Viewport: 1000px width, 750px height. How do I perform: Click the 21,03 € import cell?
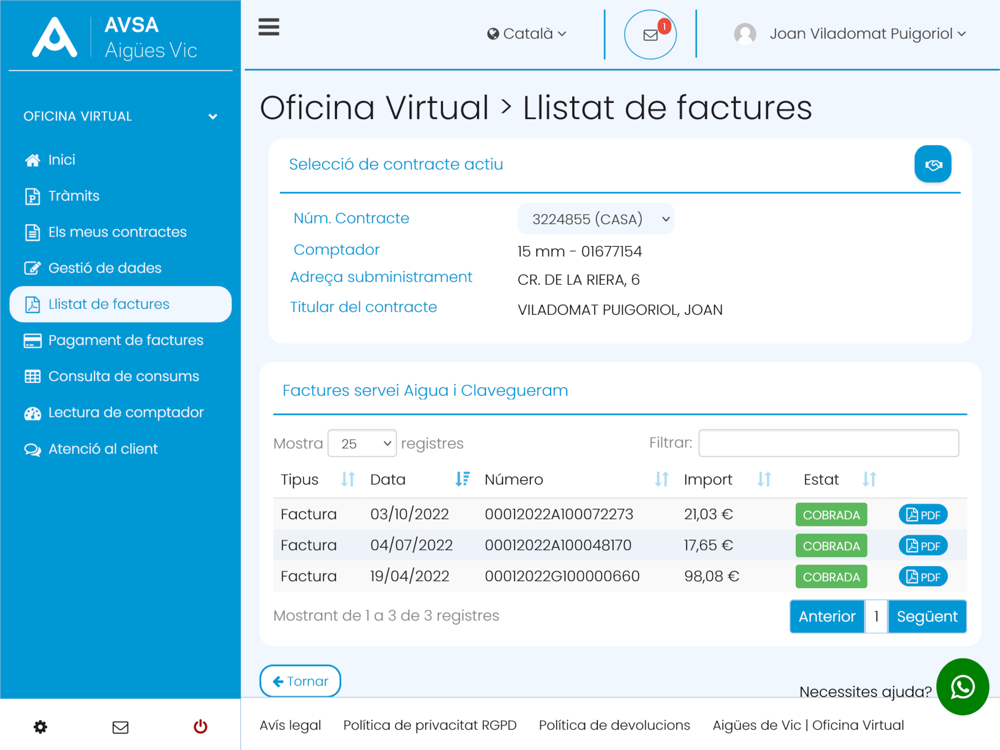(x=709, y=515)
